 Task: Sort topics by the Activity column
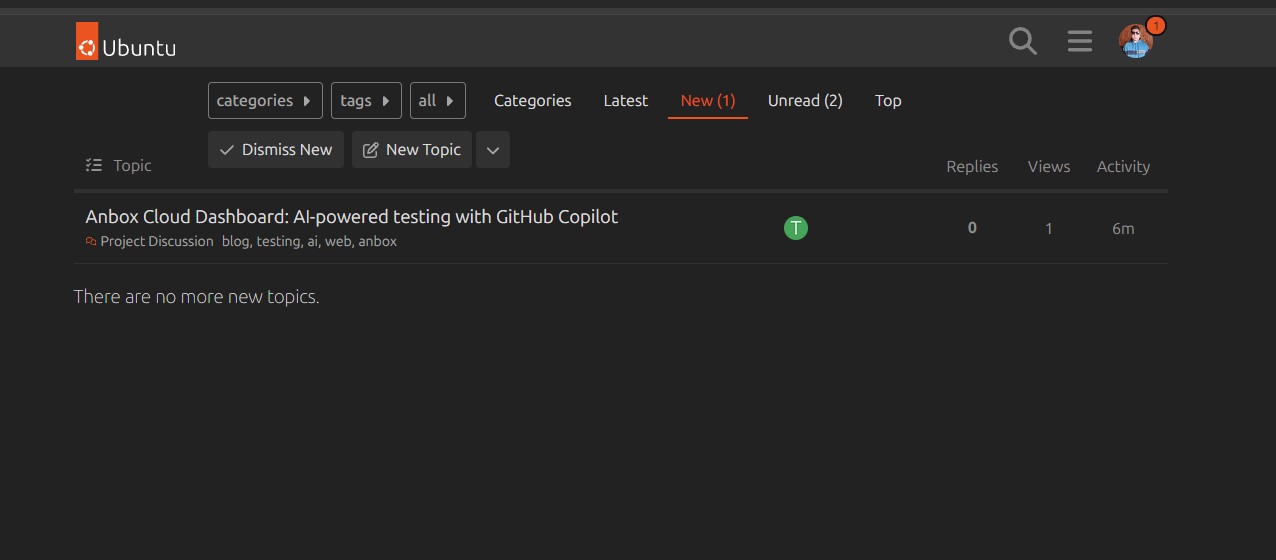pos(1122,167)
